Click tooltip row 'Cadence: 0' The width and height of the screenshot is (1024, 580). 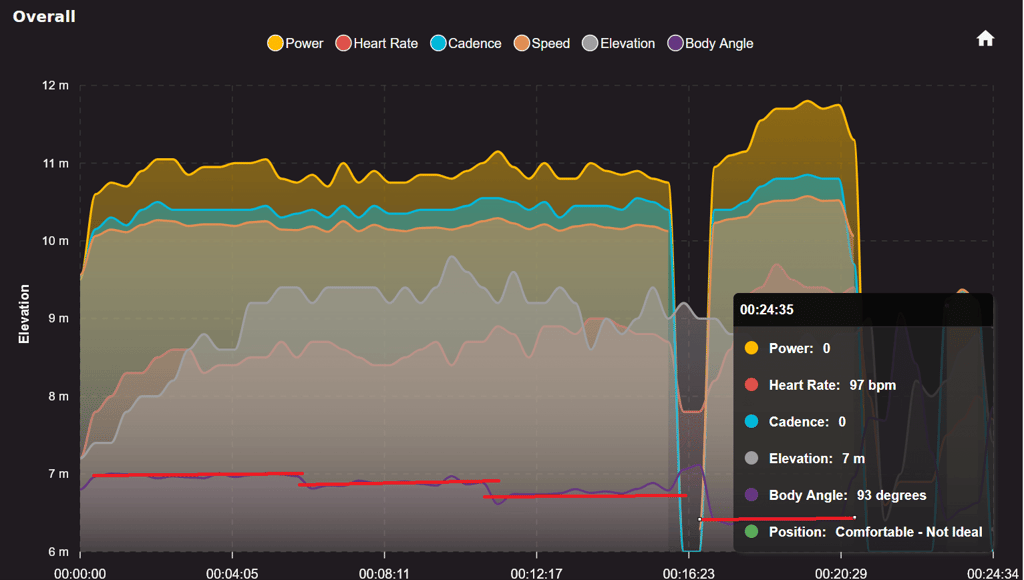pyautogui.click(x=795, y=422)
